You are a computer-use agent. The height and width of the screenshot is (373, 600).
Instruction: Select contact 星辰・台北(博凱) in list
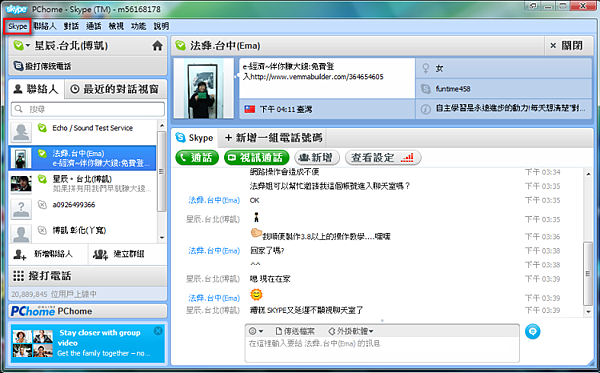(x=83, y=183)
